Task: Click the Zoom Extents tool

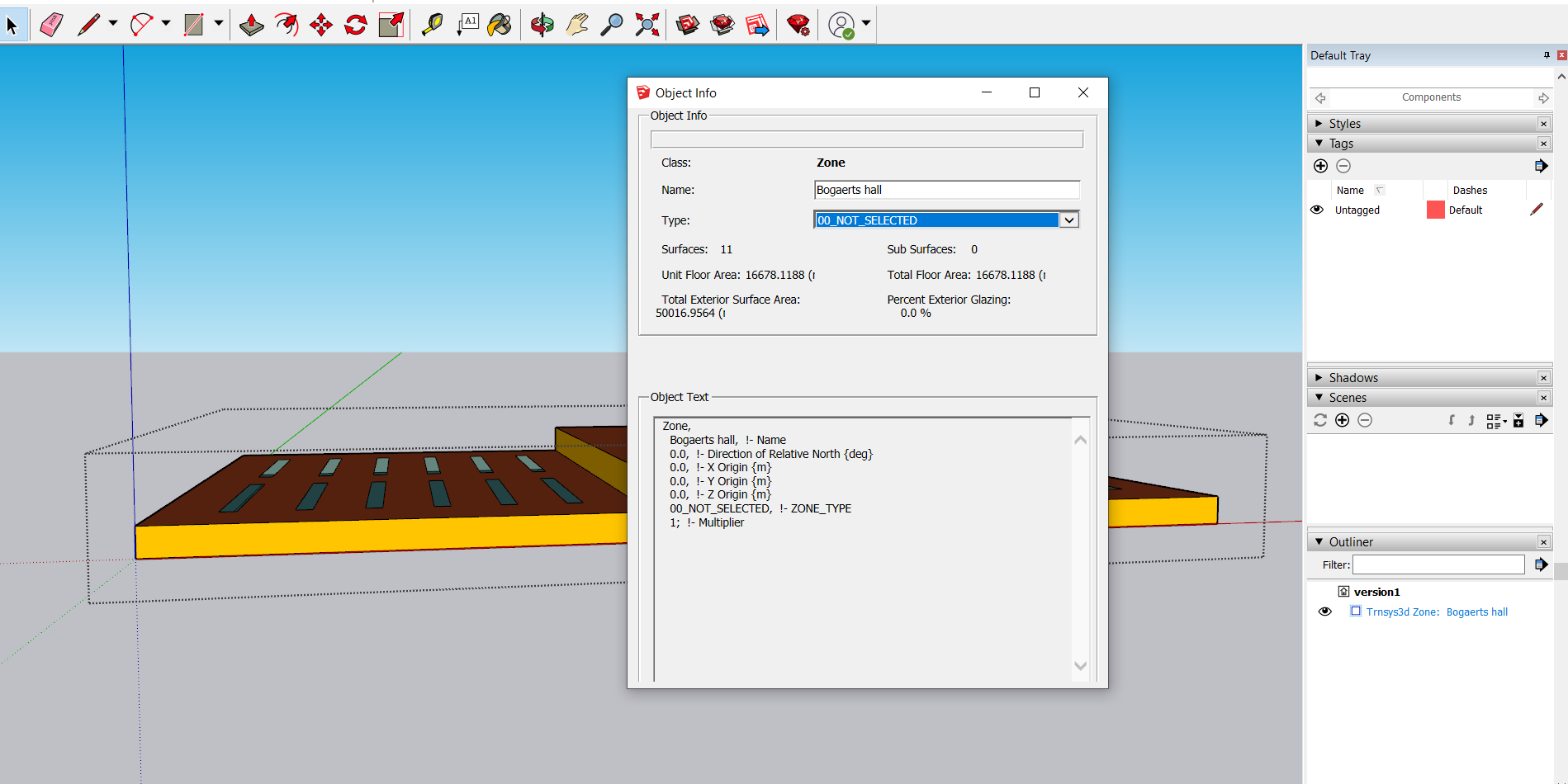Action: point(647,25)
